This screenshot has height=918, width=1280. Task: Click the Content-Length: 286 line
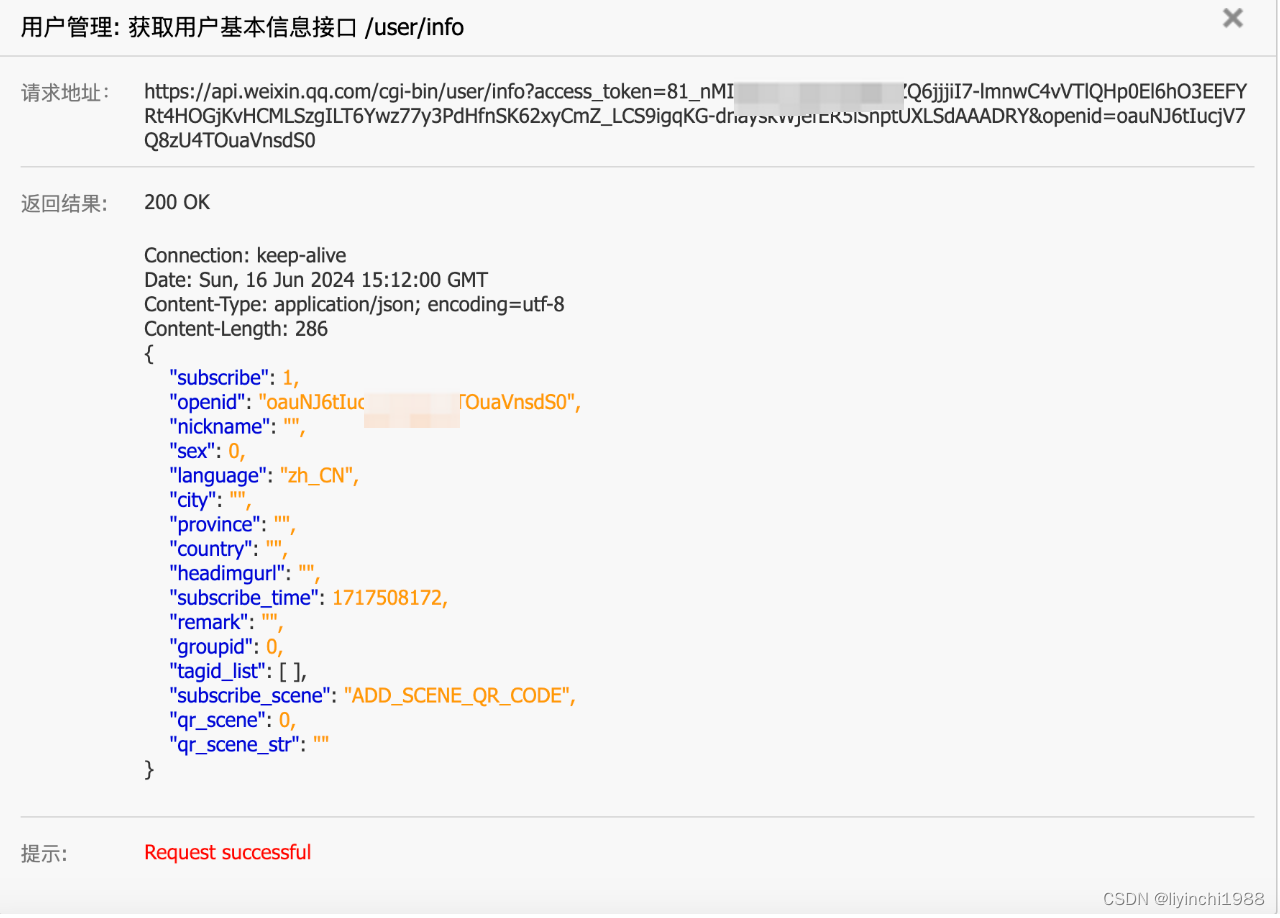(236, 329)
